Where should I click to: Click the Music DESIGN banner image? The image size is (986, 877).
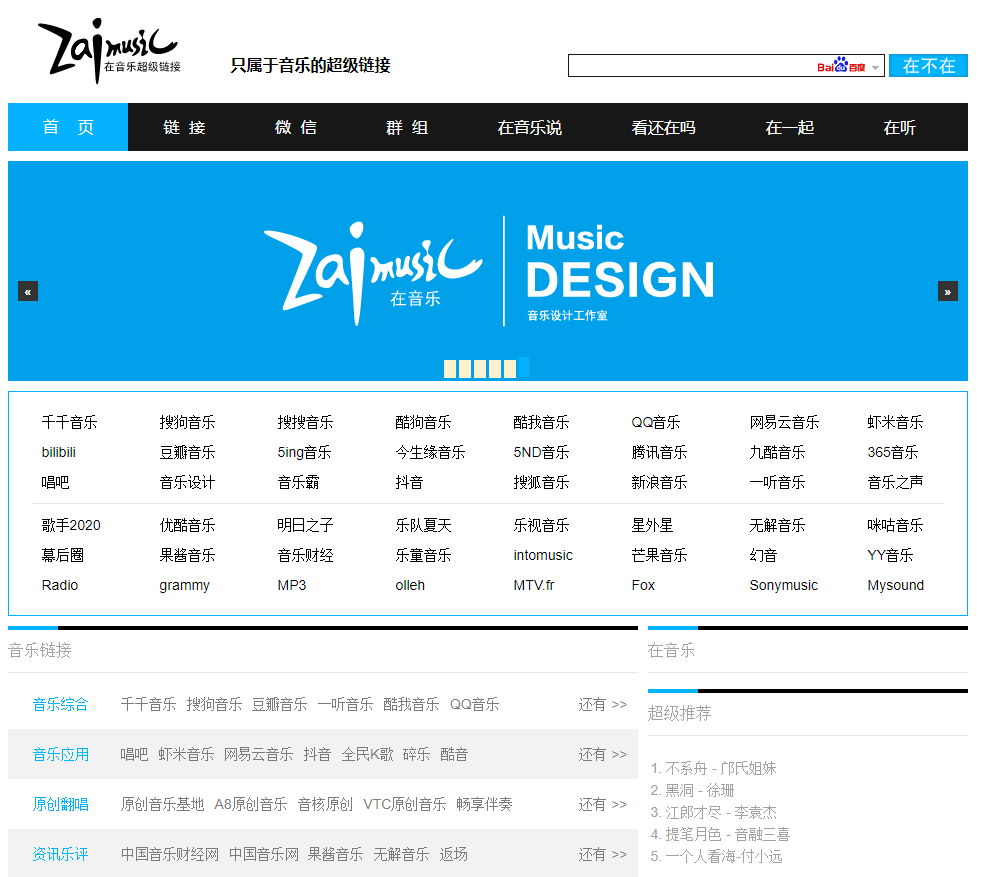488,271
